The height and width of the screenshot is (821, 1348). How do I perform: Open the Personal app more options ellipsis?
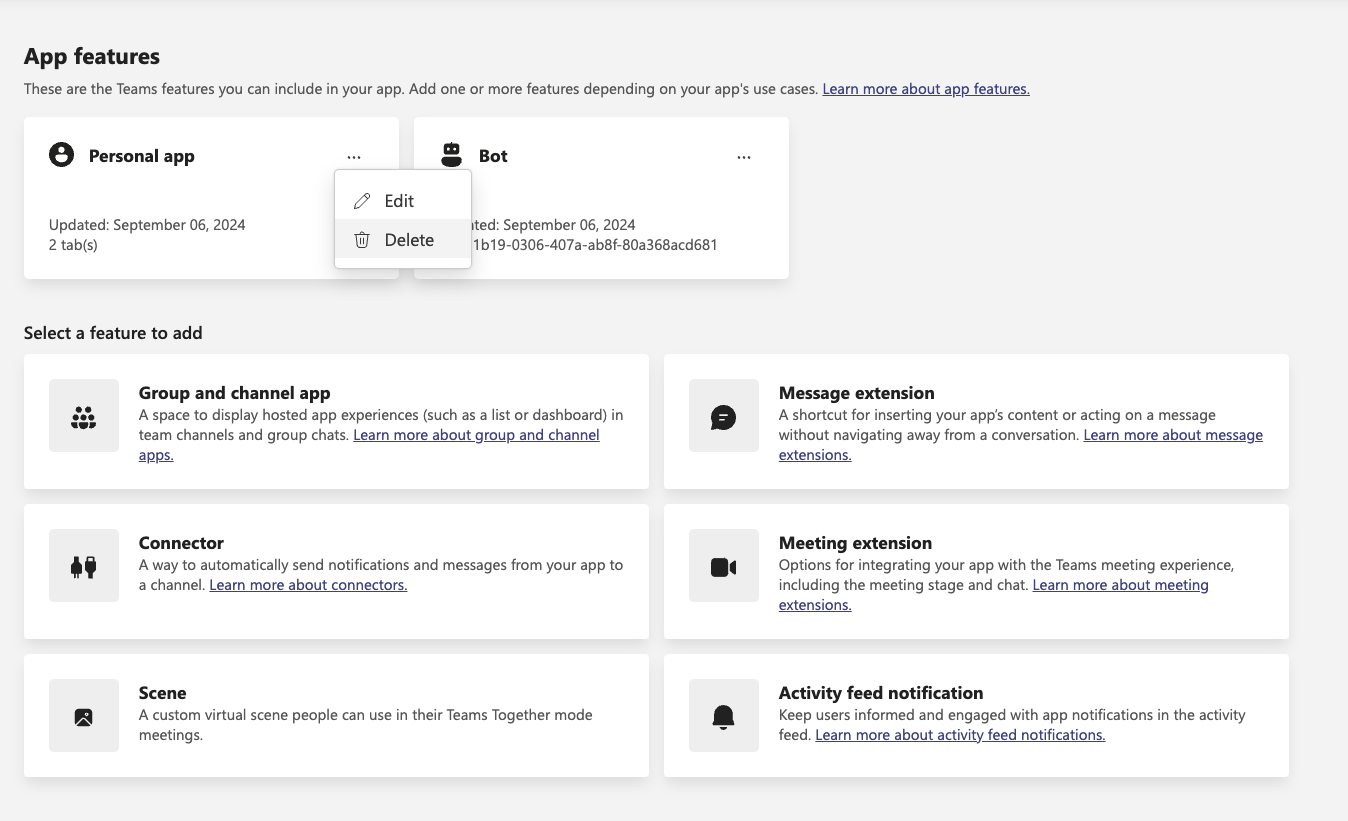354,157
